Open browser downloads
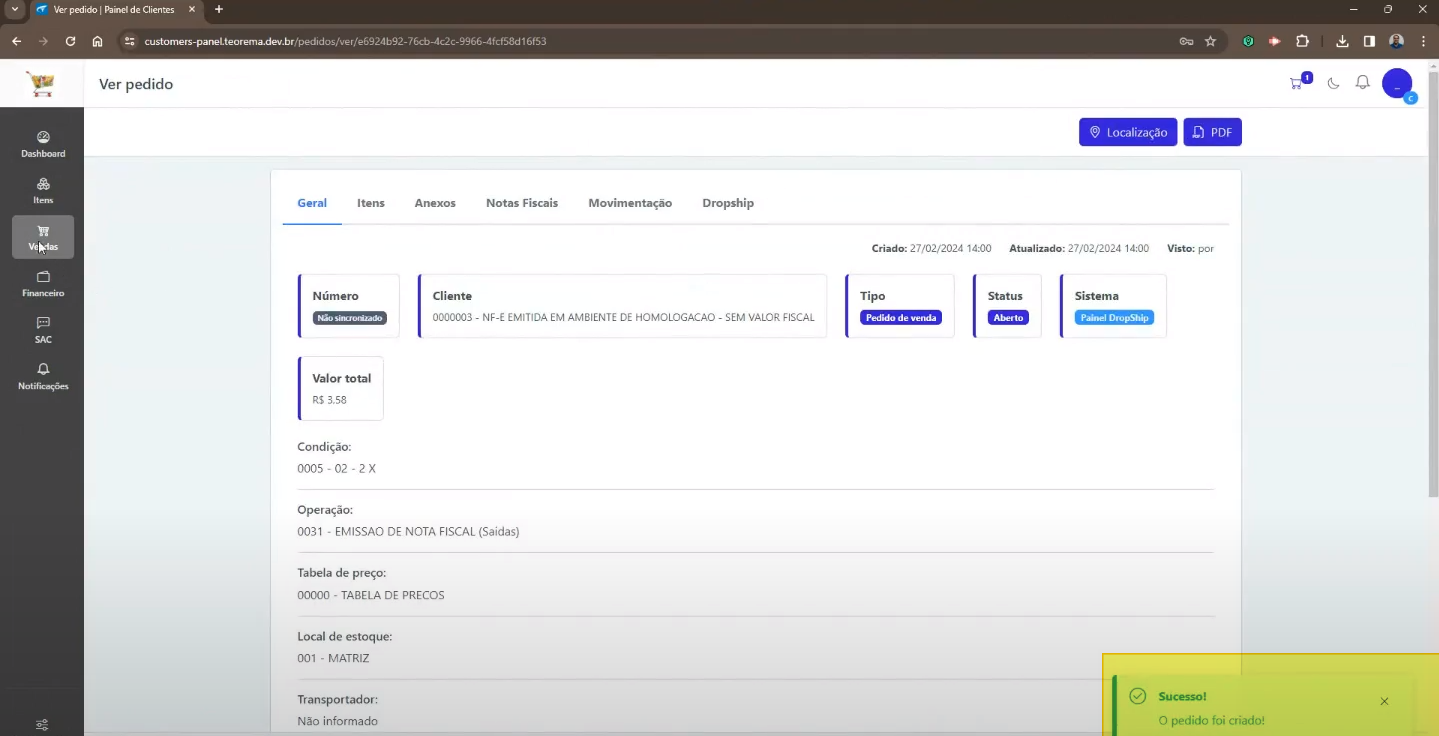Image resolution: width=1439 pixels, height=736 pixels. pyautogui.click(x=1342, y=41)
